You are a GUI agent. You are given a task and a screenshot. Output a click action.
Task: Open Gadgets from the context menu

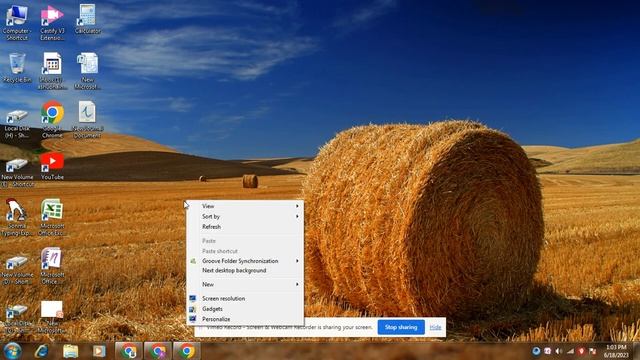245,309
